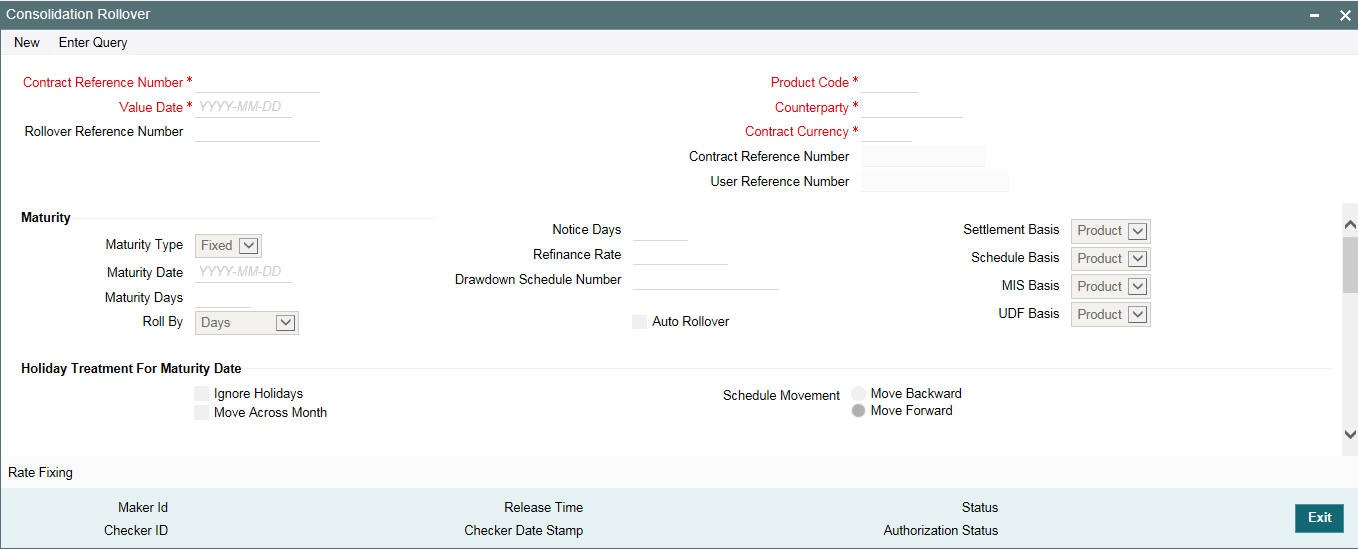Click the Value Date input field
1358x550 pixels.
(x=243, y=107)
